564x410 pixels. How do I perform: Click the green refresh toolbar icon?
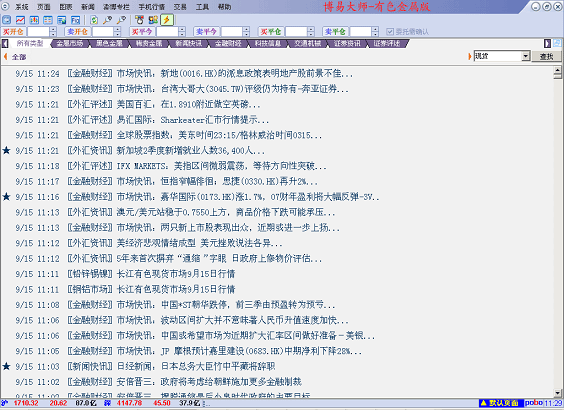coord(94,20)
